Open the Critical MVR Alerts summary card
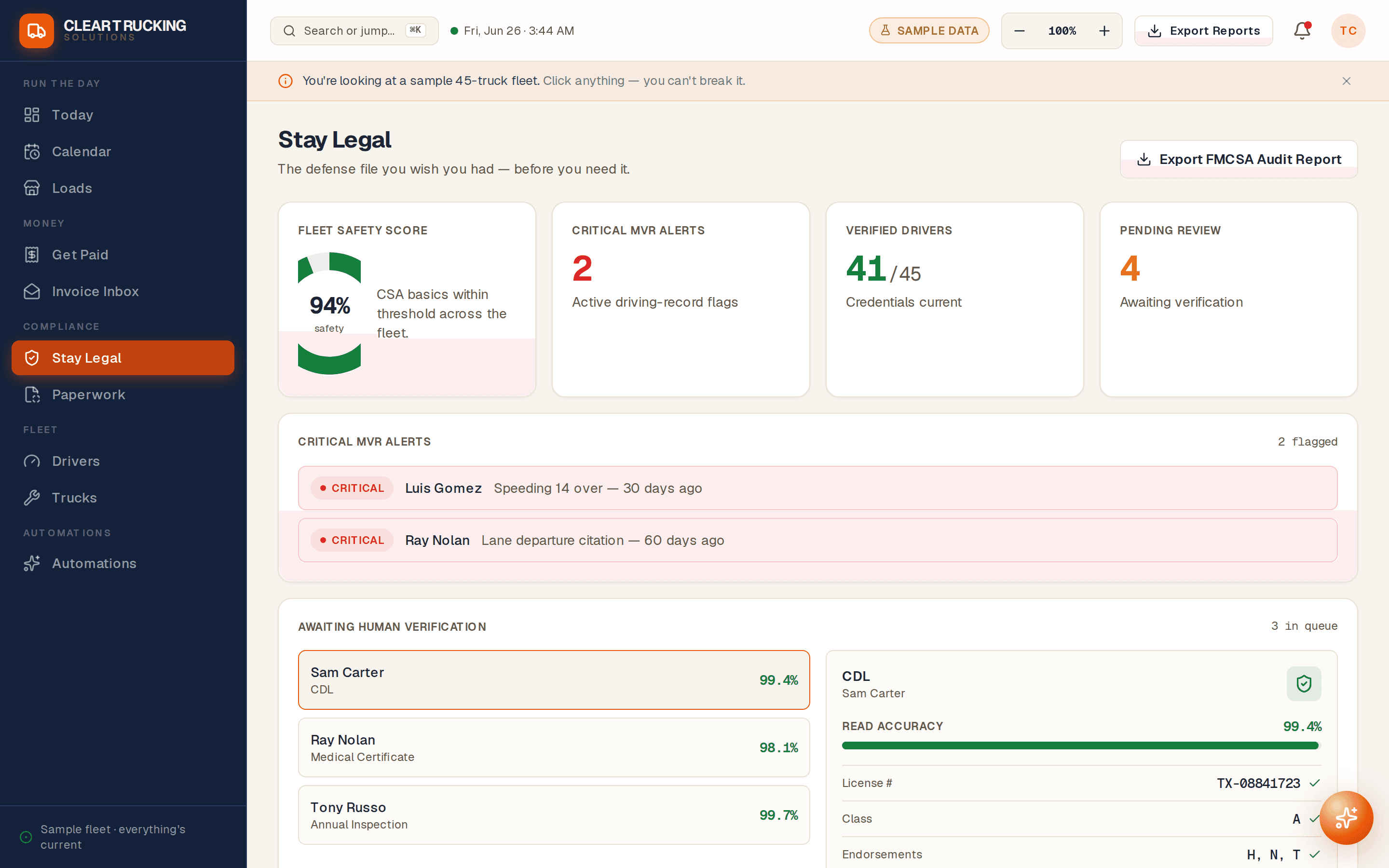 [681, 299]
